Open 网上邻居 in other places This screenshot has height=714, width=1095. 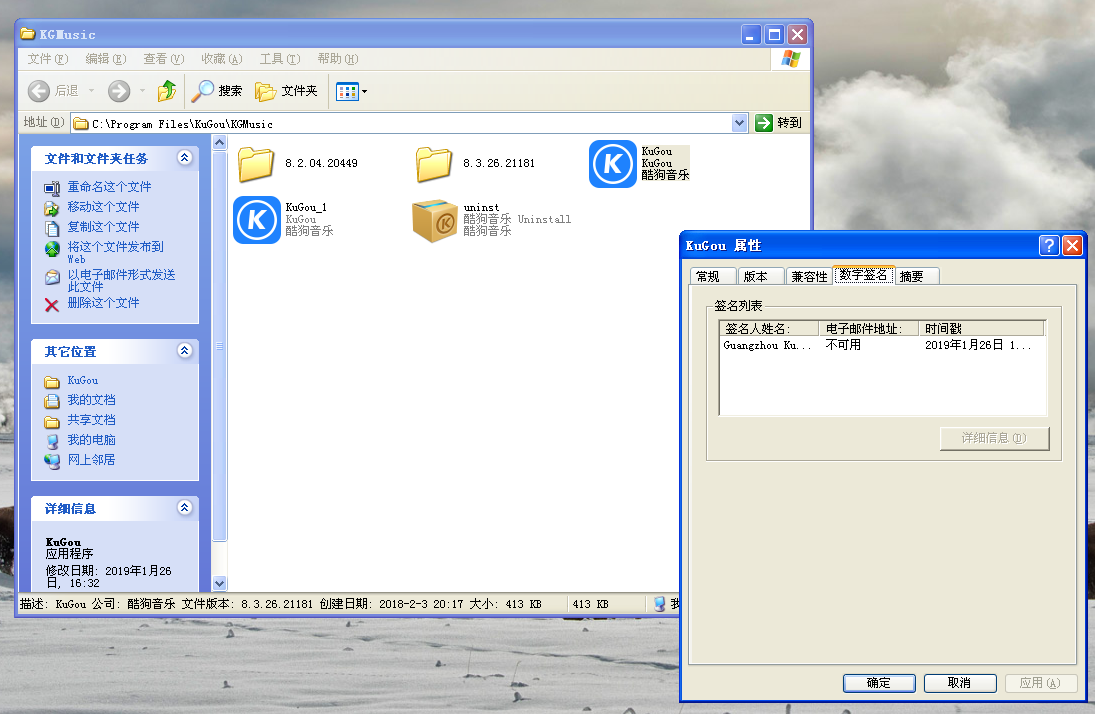click(91, 460)
